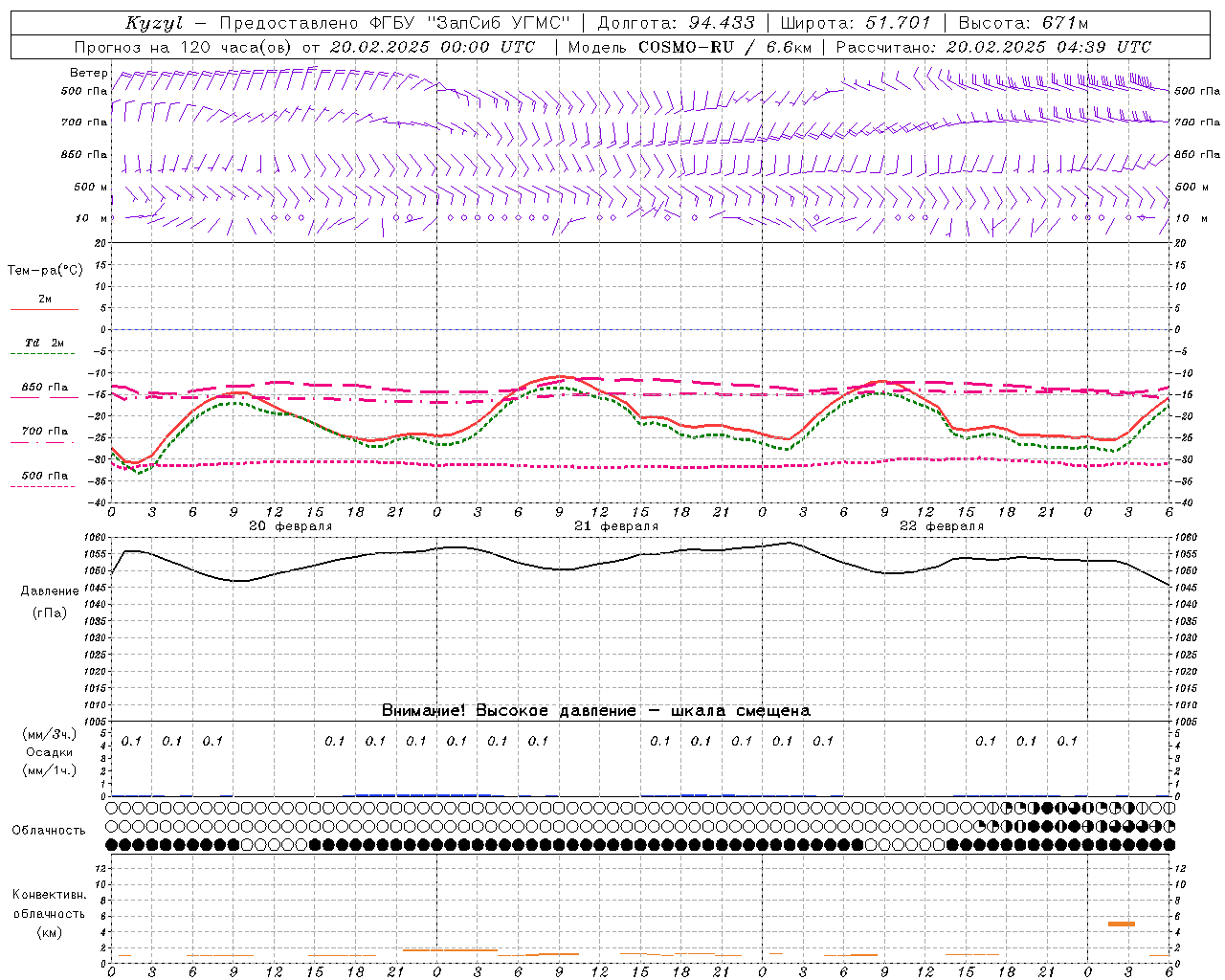The image size is (1225, 980).
Task: Click the "20 февраля" date label
Action: pyautogui.click(x=291, y=526)
